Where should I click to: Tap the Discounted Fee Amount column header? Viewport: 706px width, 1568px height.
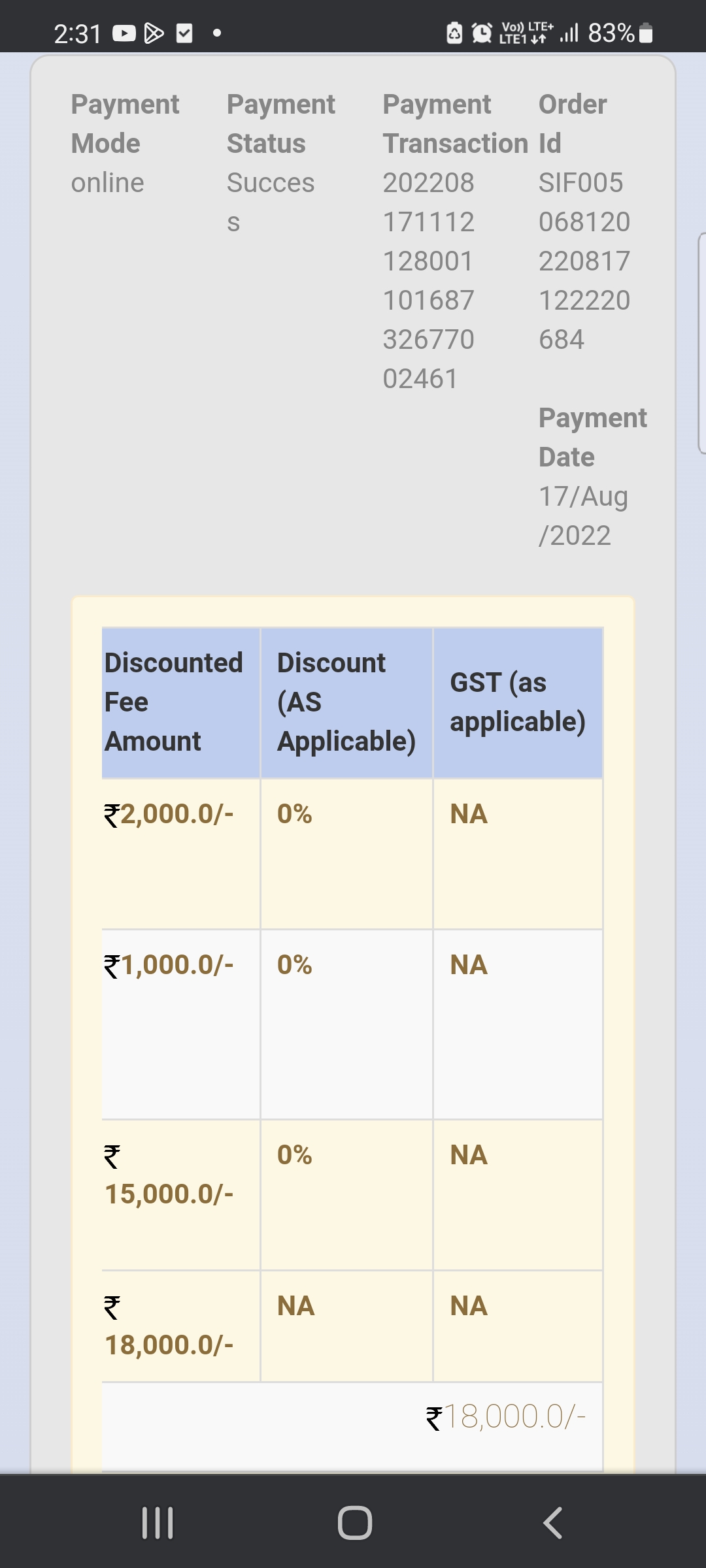coord(174,702)
